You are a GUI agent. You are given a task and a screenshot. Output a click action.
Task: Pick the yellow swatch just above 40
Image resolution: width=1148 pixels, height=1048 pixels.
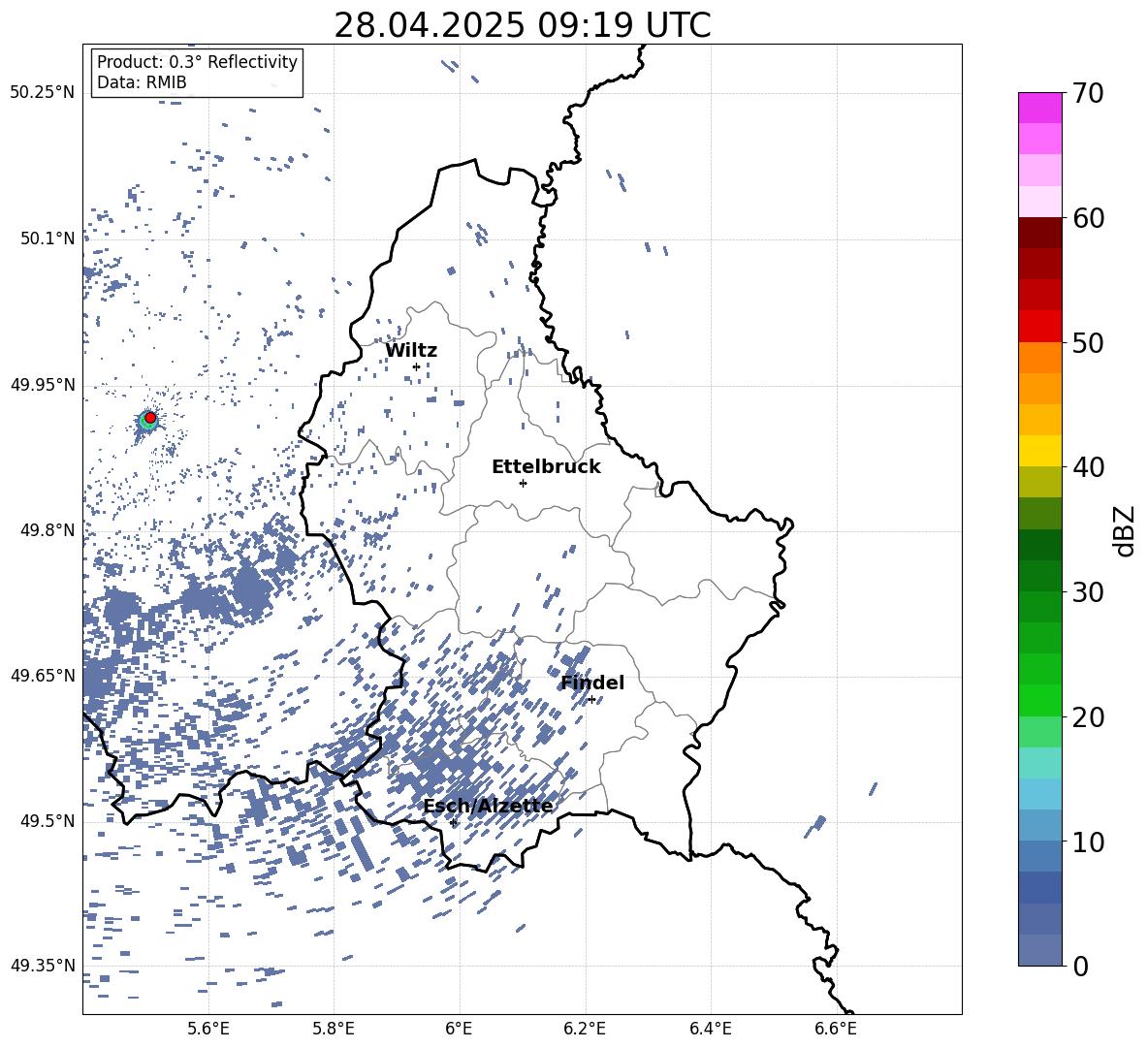point(1039,451)
